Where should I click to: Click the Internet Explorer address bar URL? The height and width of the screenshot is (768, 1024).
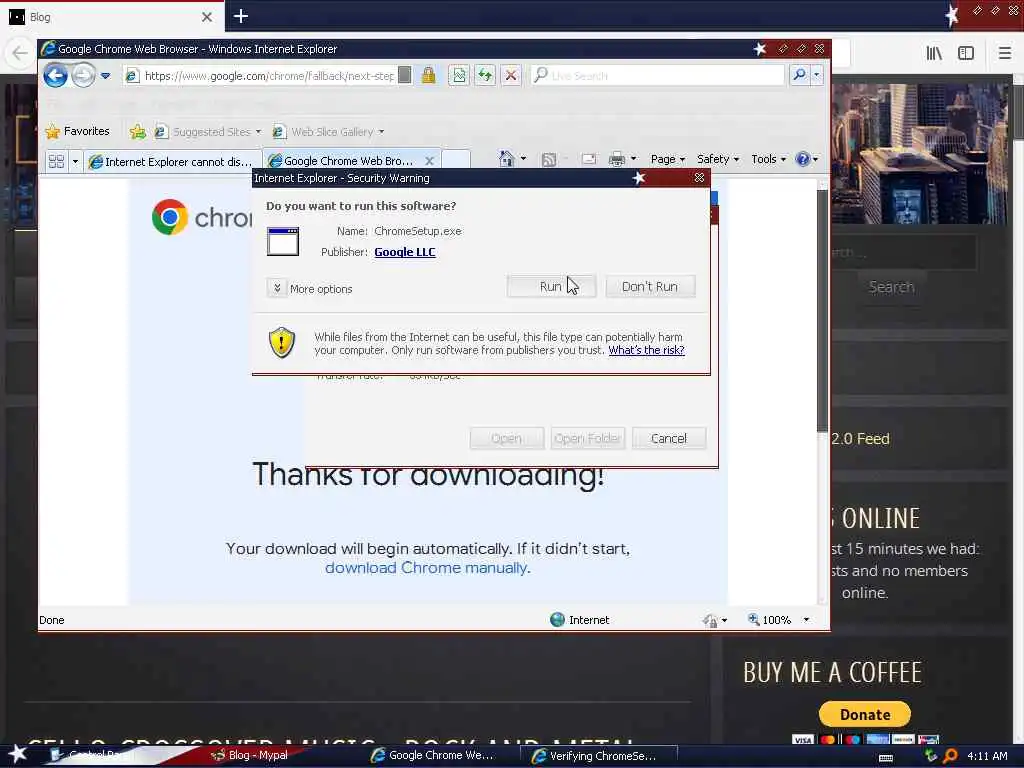pyautogui.click(x=269, y=76)
